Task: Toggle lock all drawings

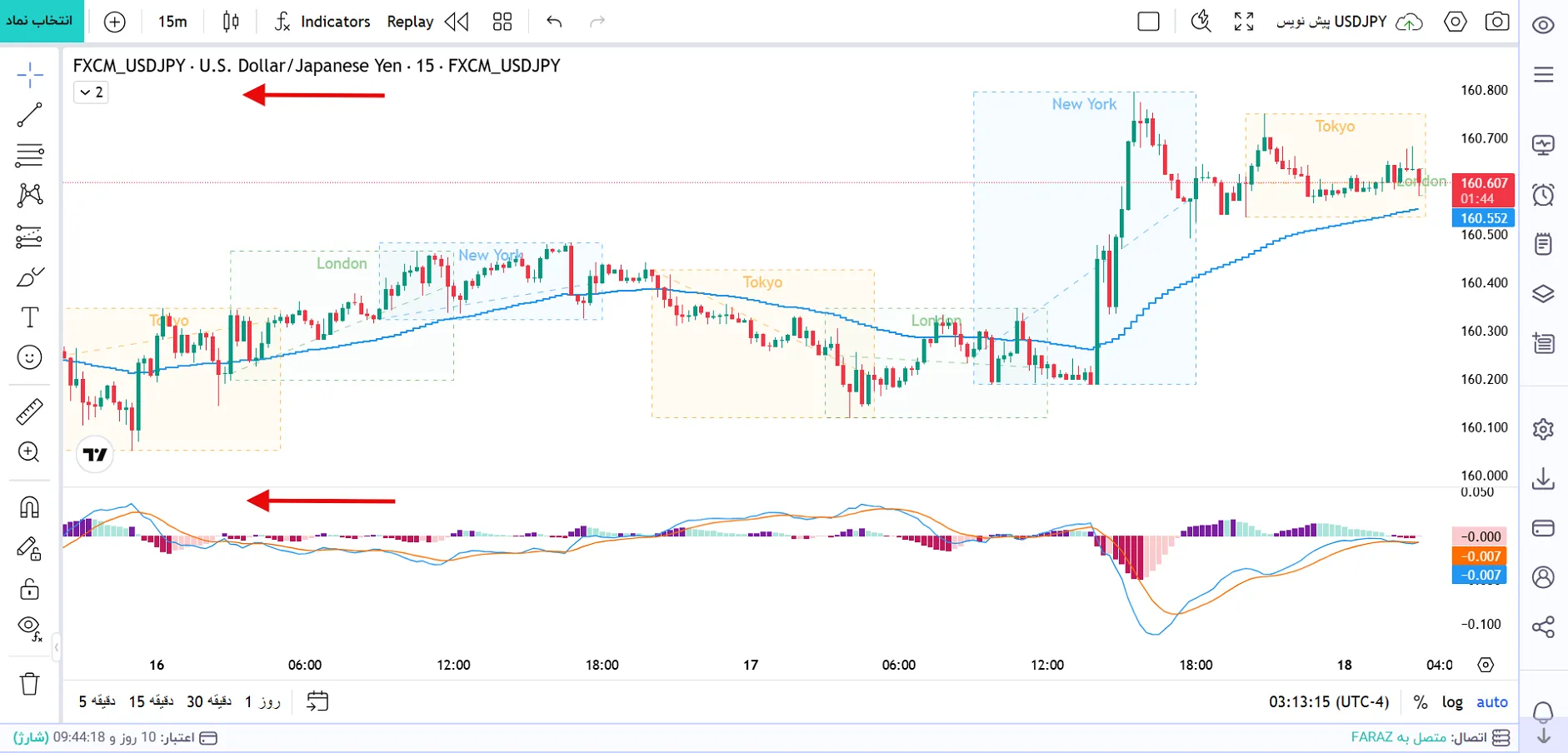Action: [30, 589]
